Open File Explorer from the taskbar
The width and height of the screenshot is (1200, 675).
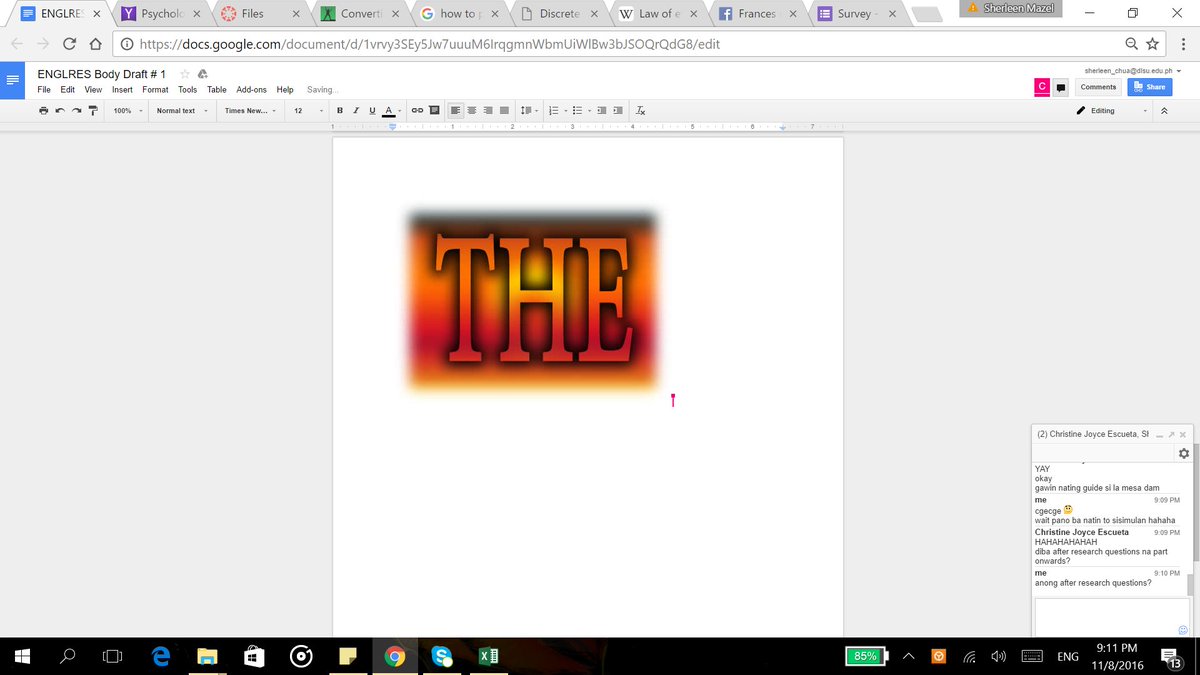[x=207, y=656]
